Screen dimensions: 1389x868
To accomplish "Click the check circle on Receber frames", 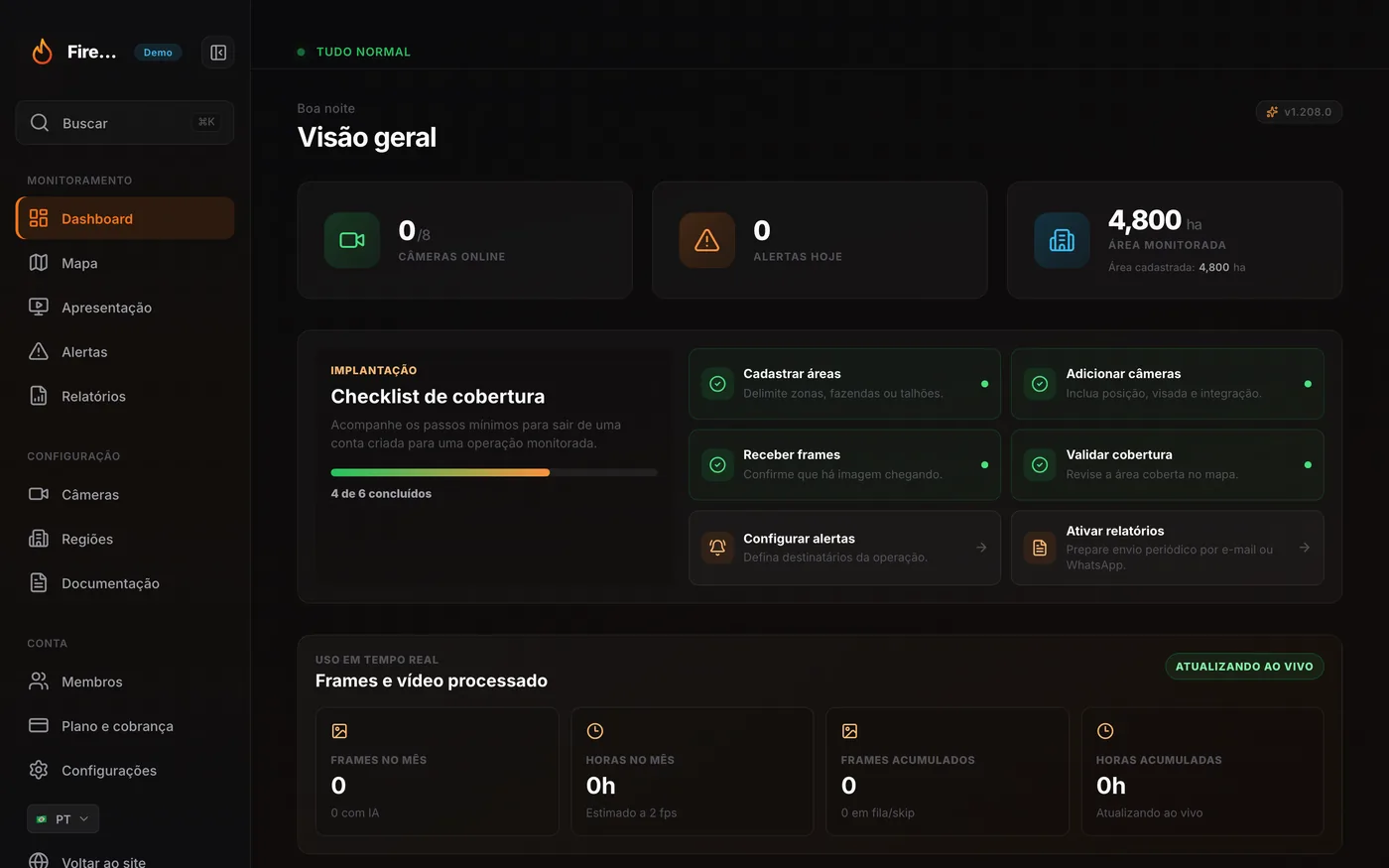I will 717,464.
